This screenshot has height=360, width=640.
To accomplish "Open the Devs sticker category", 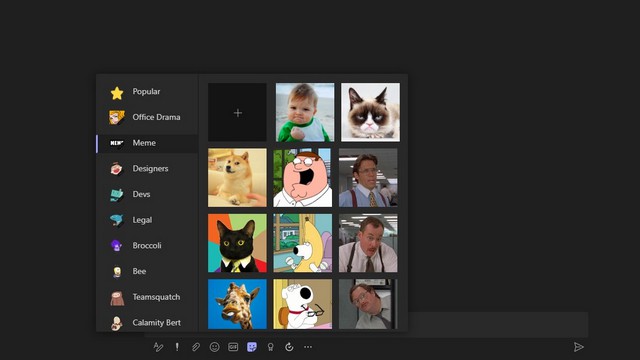I will coord(147,194).
